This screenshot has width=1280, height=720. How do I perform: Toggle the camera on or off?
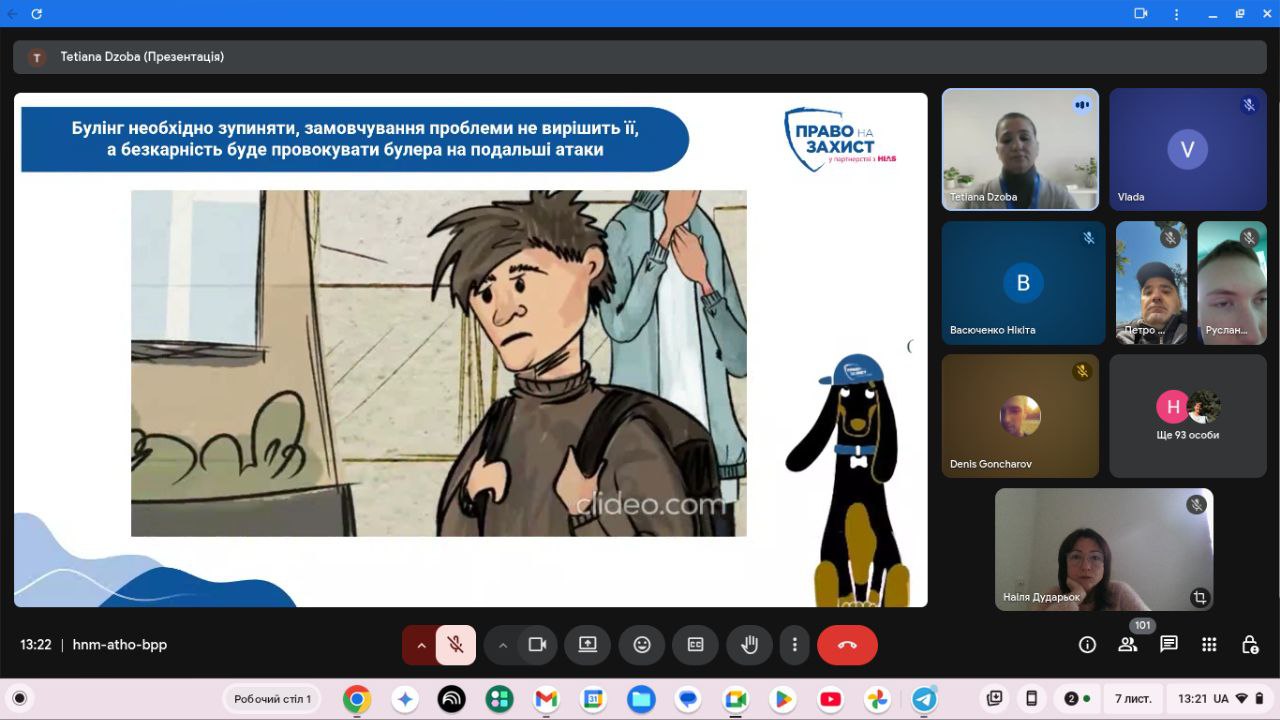tap(537, 645)
